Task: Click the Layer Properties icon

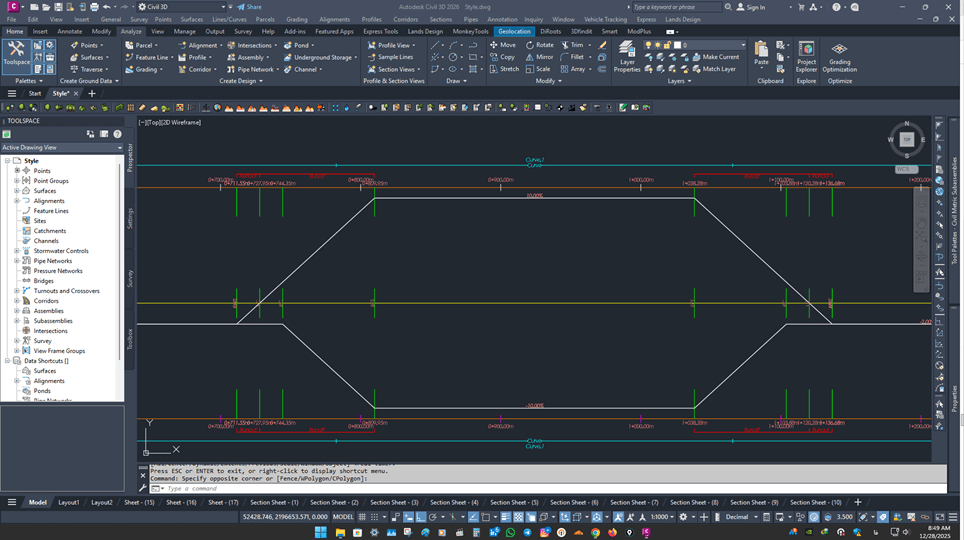Action: (627, 56)
